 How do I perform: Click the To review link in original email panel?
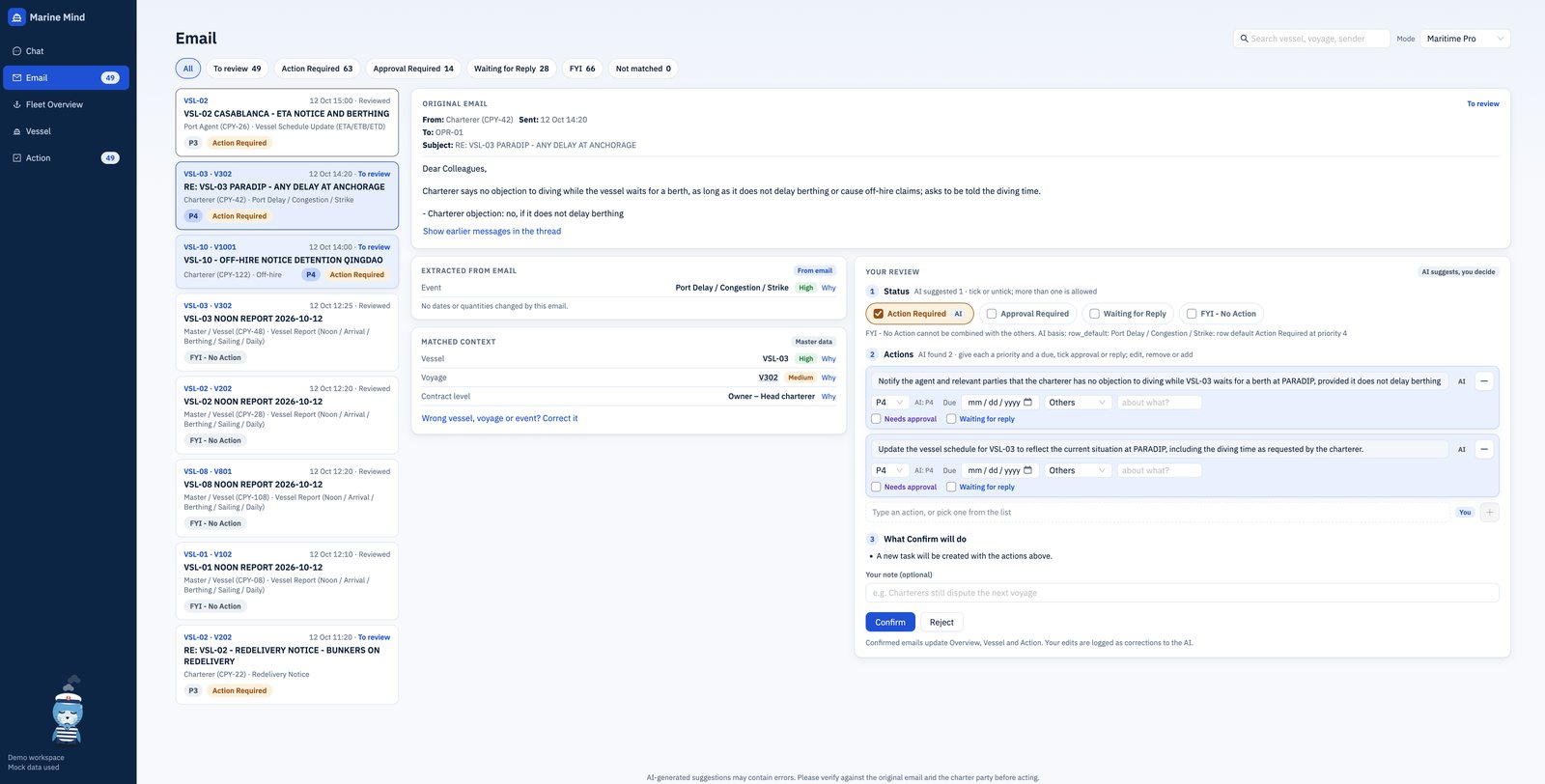coord(1482,104)
